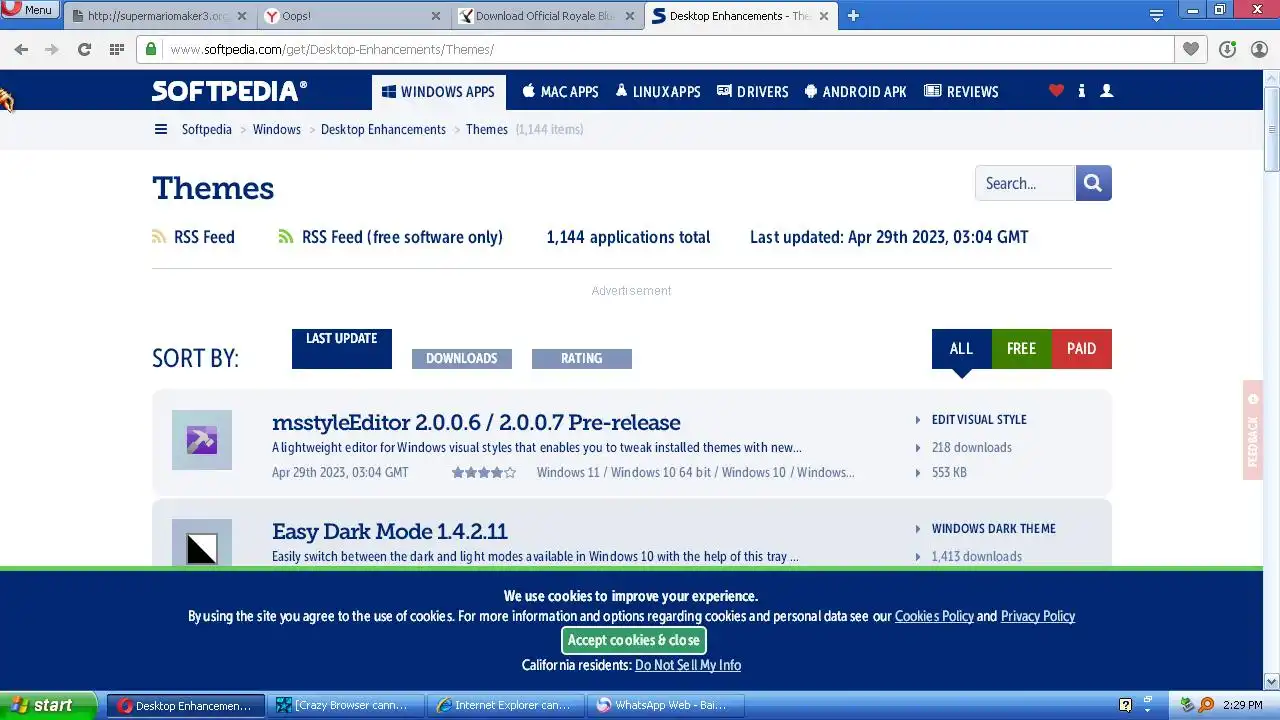
Task: Bookmark the page with the heart icon in address bar
Action: click(x=1190, y=49)
